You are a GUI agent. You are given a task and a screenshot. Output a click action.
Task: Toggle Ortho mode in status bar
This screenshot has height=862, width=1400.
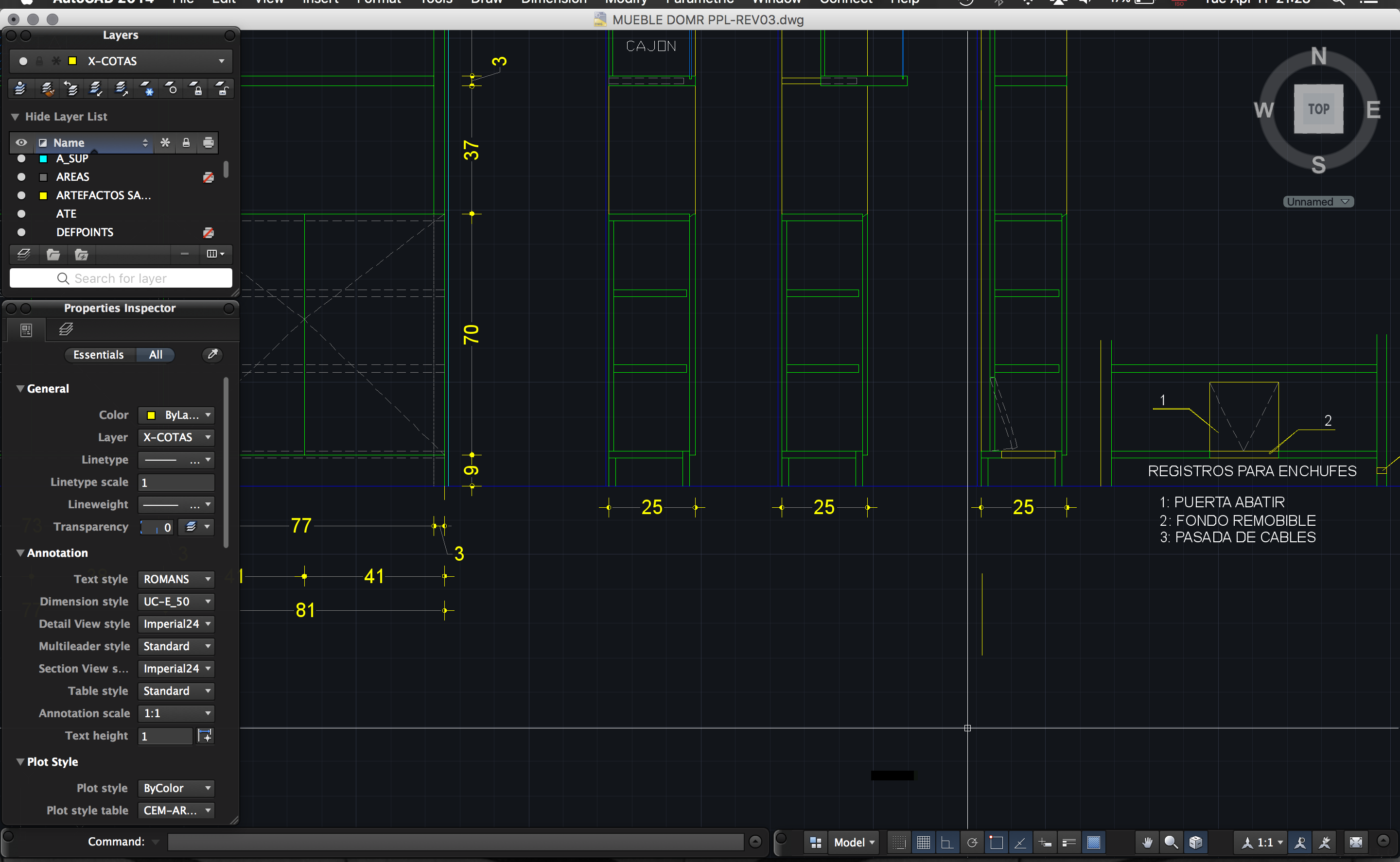[947, 842]
